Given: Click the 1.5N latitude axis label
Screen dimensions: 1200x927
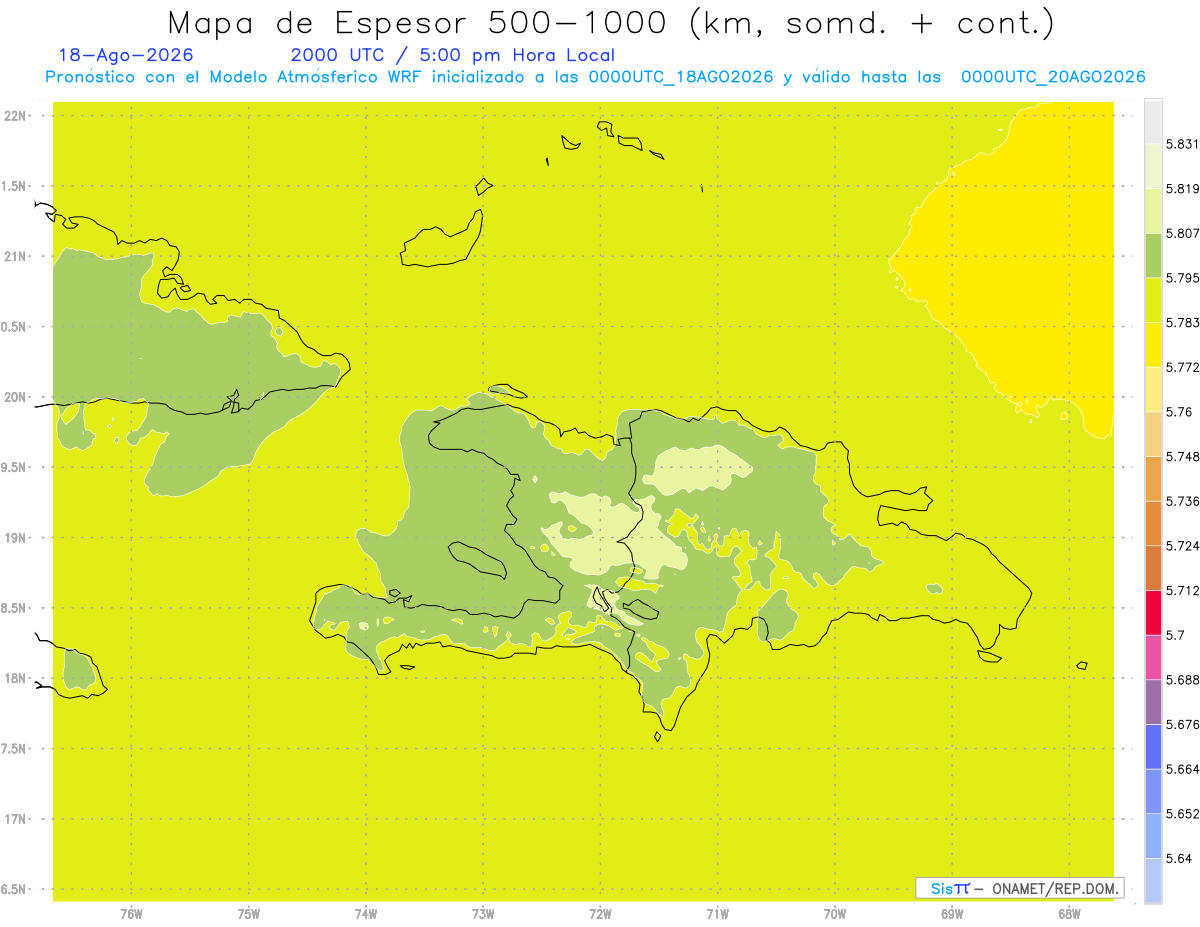Looking at the screenshot, I should (x=14, y=186).
